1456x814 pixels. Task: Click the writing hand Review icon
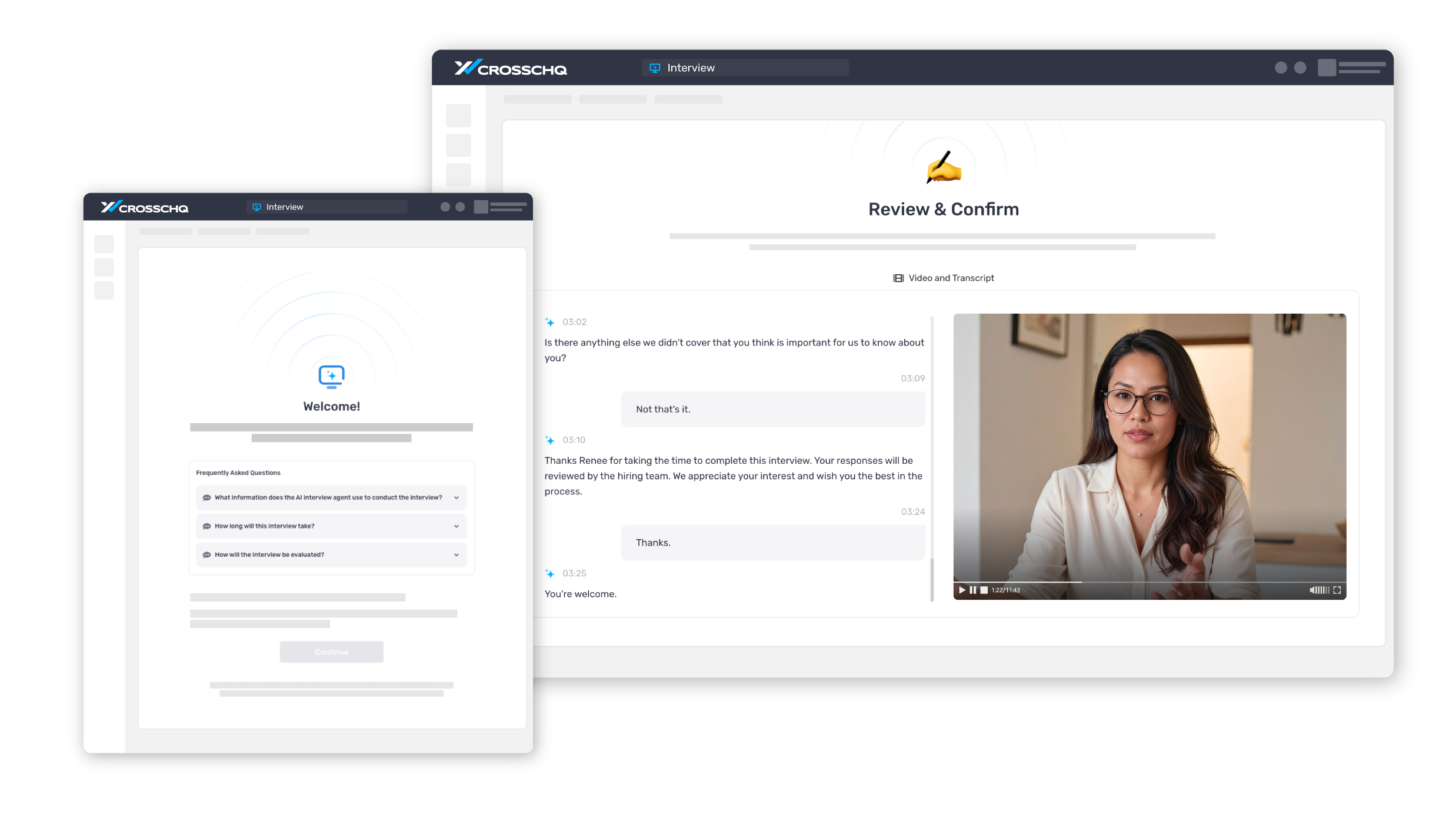pyautogui.click(x=943, y=168)
